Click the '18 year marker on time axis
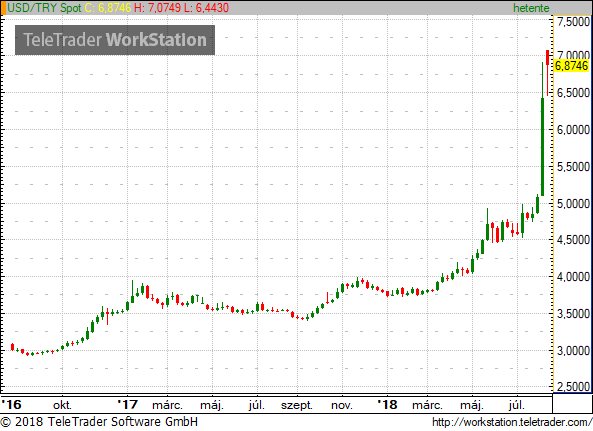 tap(388, 405)
